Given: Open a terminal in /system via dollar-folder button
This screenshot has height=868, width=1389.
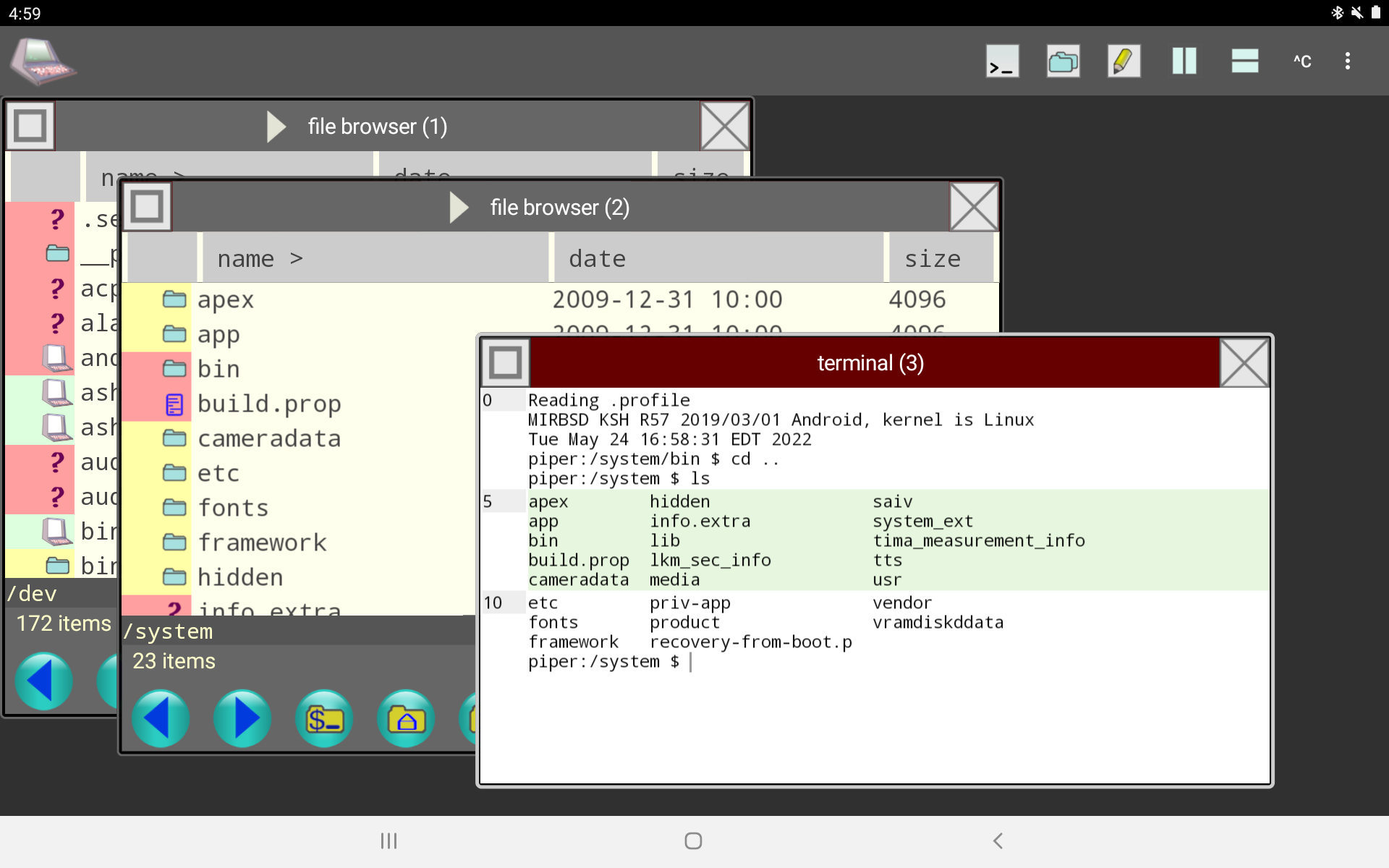Looking at the screenshot, I should 324,718.
